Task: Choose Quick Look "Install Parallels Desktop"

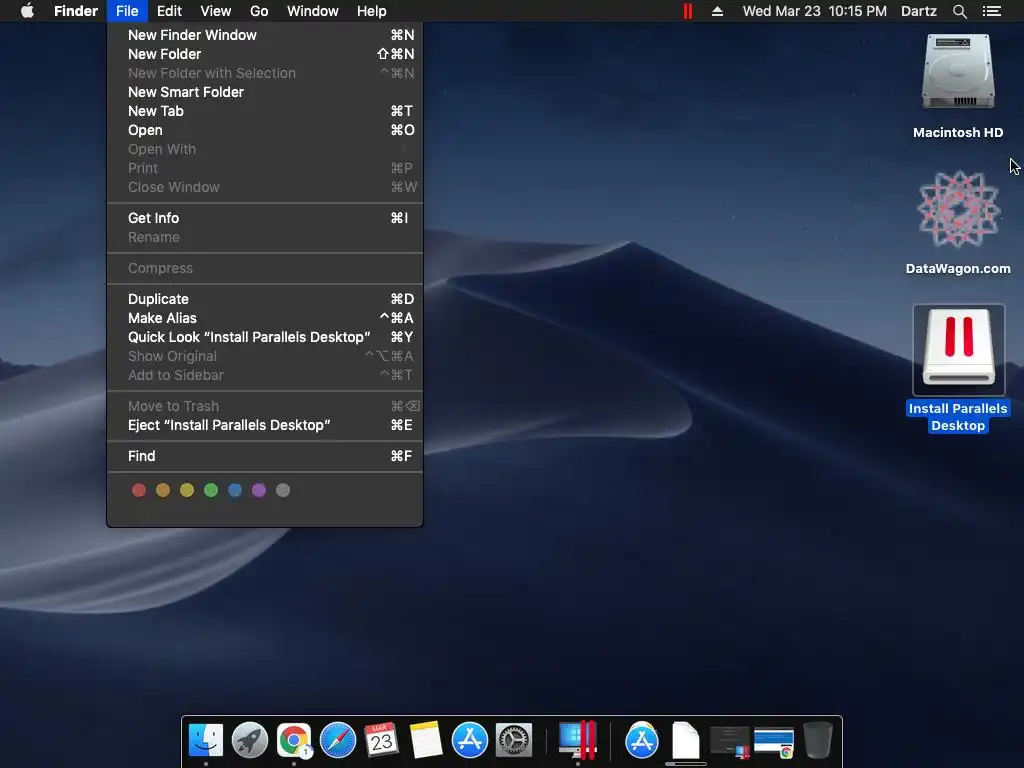Action: 264,337
